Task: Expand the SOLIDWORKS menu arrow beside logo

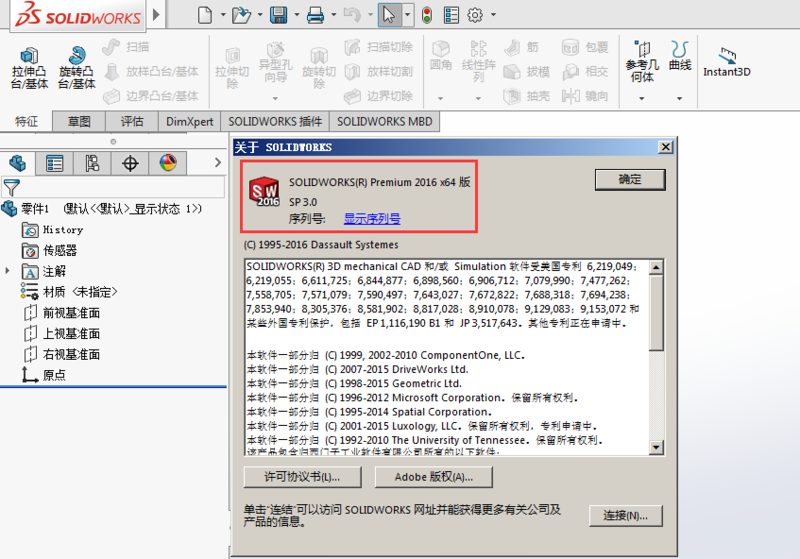Action: point(156,15)
